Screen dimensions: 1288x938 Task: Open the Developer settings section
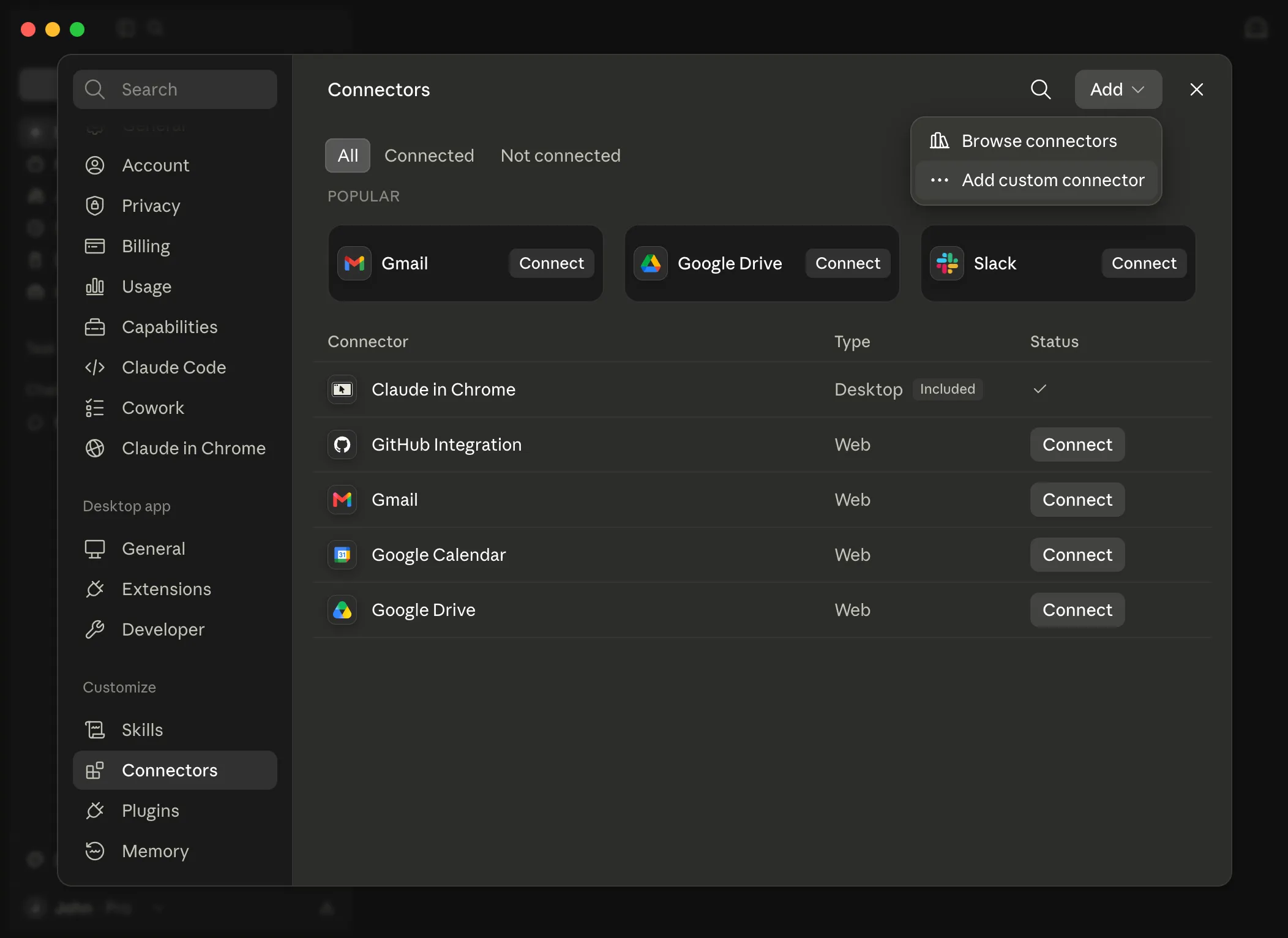pos(175,629)
